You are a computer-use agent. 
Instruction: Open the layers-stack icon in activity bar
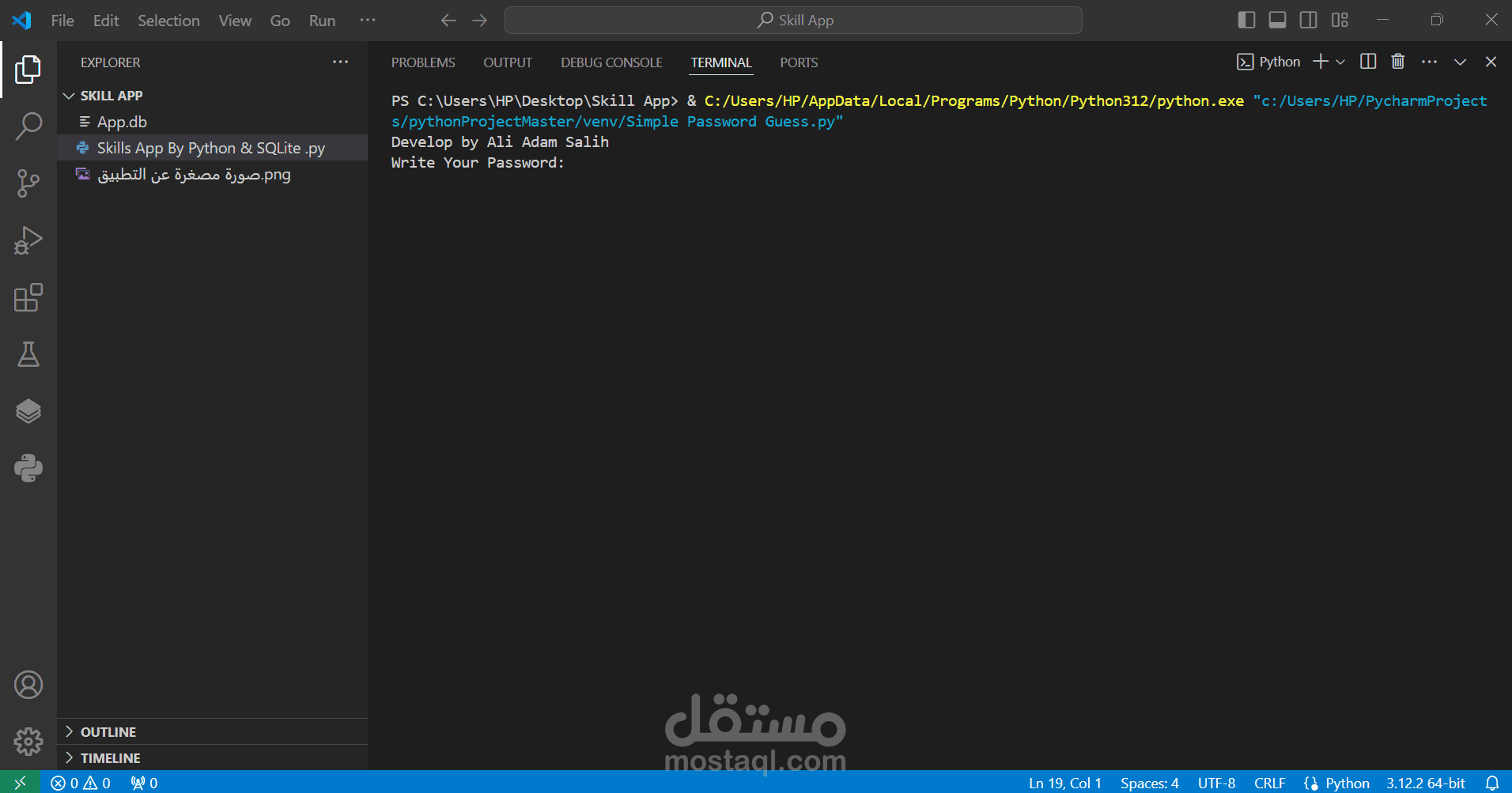point(28,411)
